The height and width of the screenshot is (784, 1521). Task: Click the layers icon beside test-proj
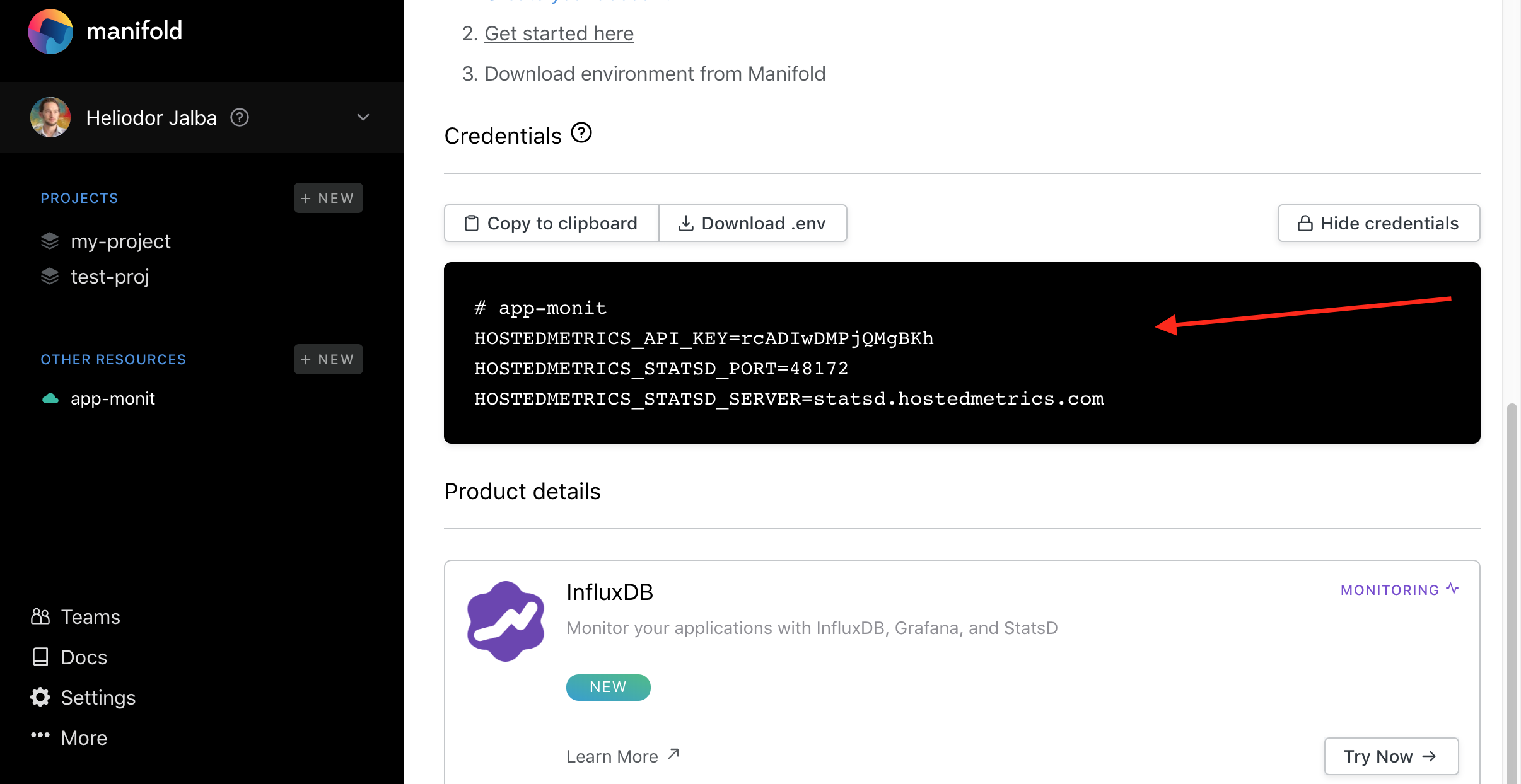coord(50,276)
